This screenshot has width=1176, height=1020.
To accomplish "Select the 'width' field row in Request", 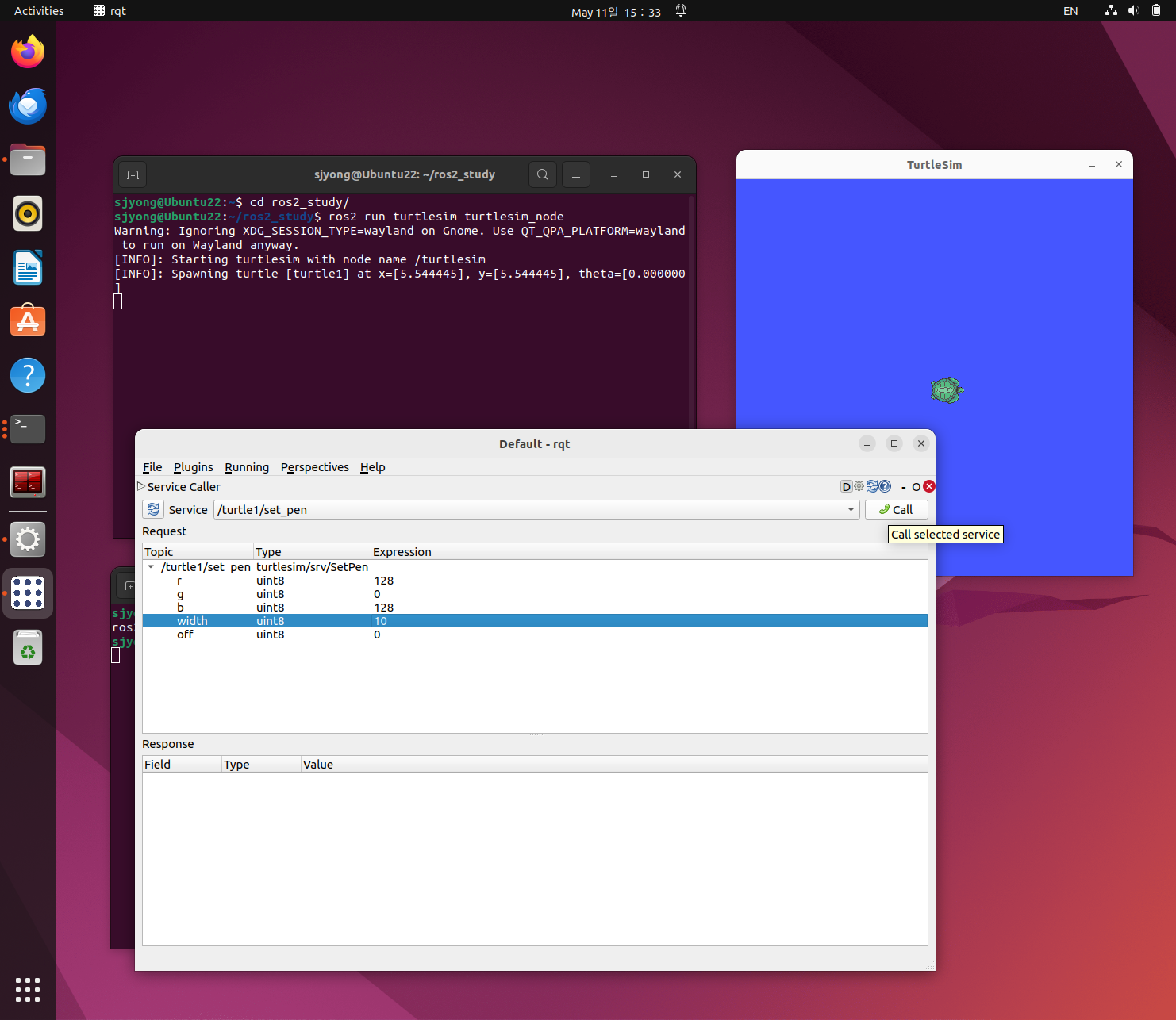I will click(535, 621).
